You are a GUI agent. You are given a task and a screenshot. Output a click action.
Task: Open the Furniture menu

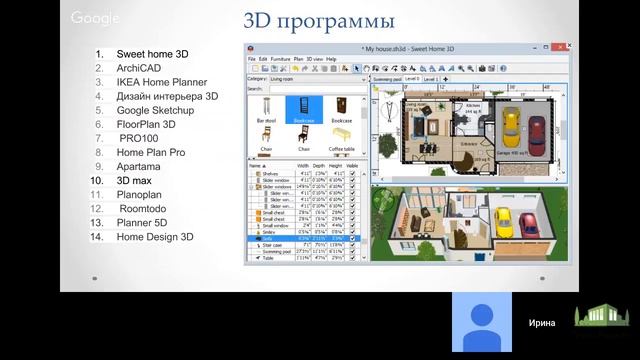tap(280, 59)
